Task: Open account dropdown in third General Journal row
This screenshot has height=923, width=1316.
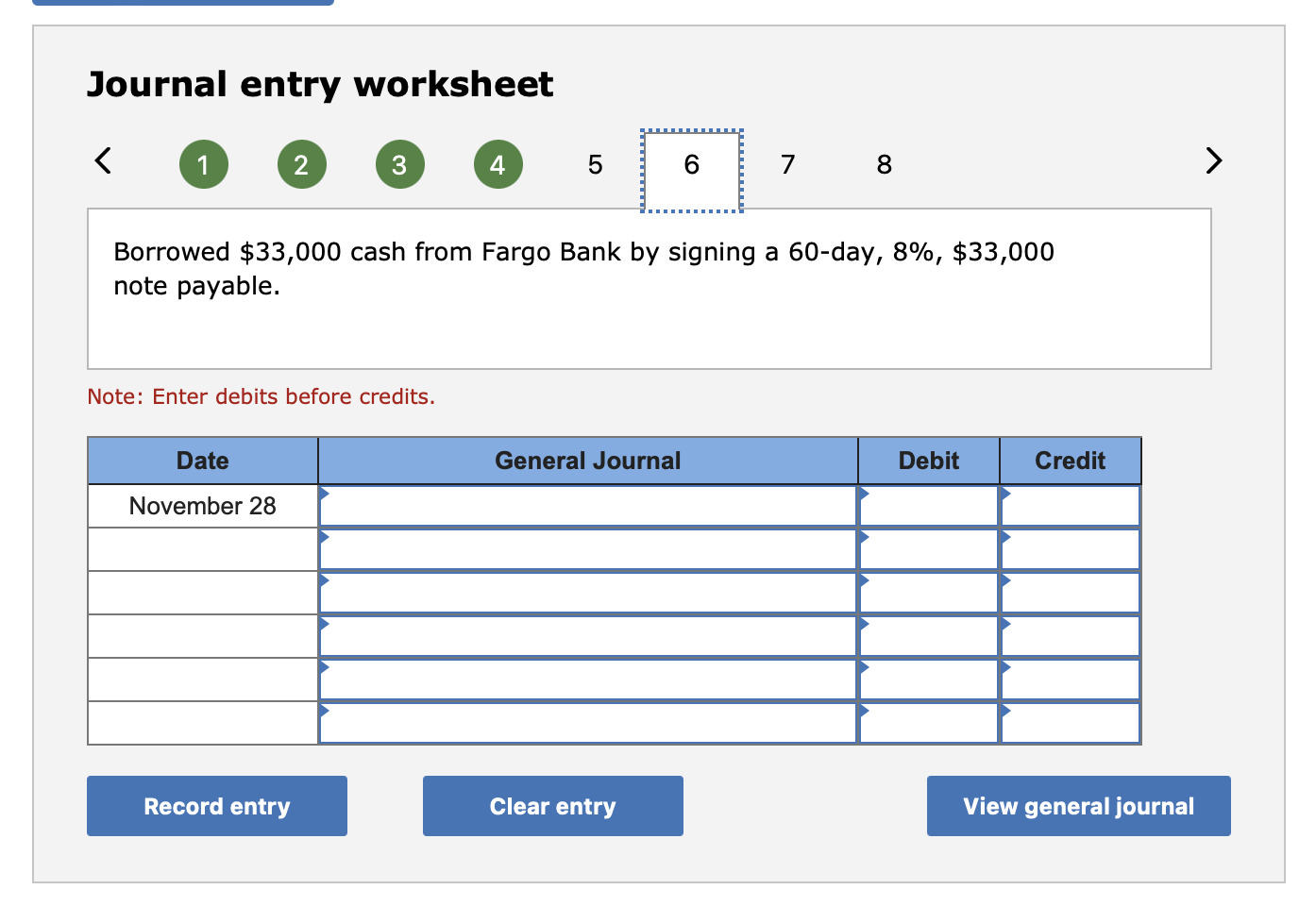Action: pyautogui.click(x=326, y=581)
